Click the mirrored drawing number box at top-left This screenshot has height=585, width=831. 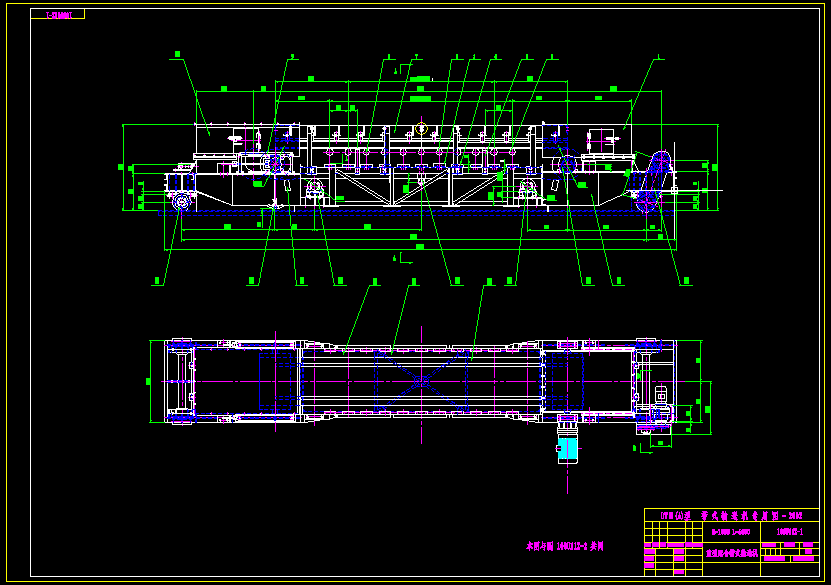(x=58, y=14)
